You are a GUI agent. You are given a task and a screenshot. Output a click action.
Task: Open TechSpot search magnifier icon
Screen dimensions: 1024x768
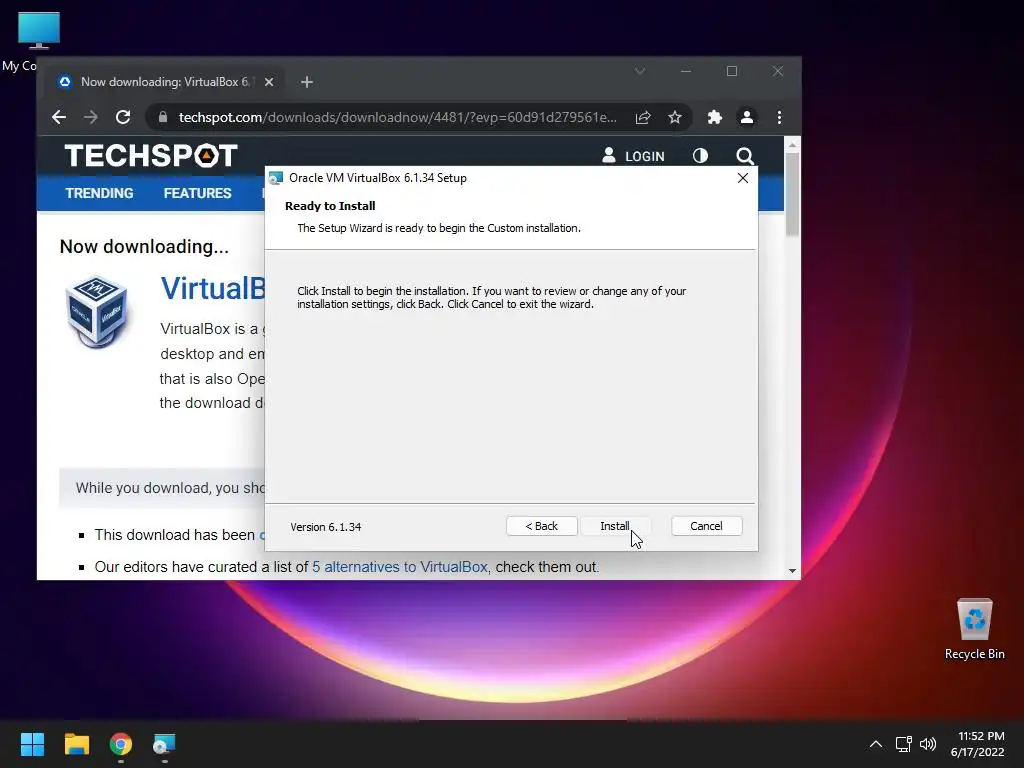(x=745, y=156)
